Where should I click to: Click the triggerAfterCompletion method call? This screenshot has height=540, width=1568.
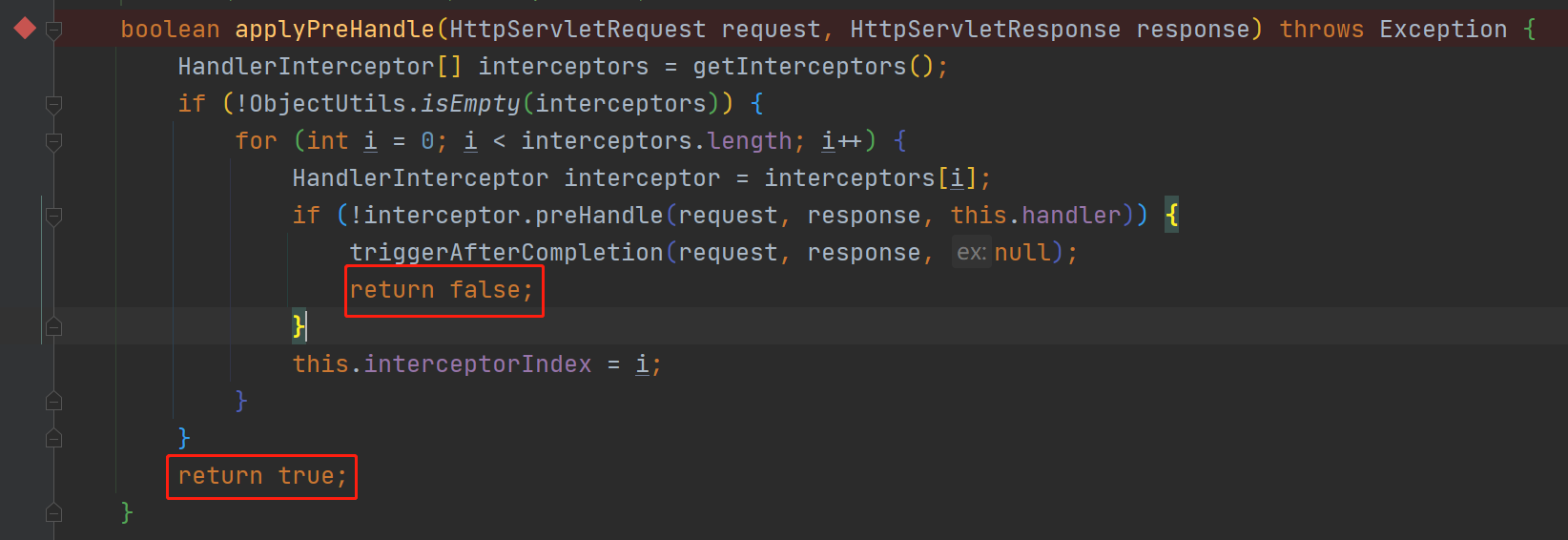505,252
